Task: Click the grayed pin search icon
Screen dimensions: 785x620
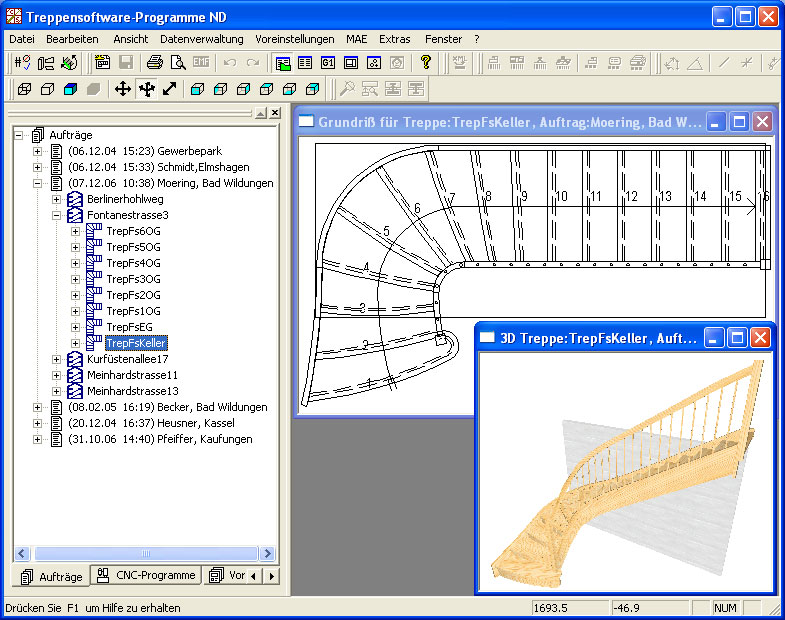Action: pyautogui.click(x=347, y=89)
